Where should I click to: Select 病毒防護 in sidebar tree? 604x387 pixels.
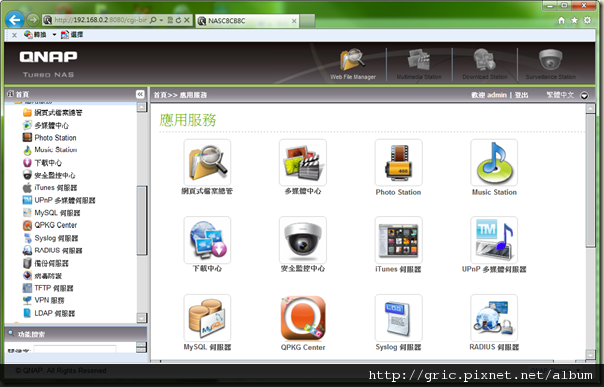tap(42, 276)
